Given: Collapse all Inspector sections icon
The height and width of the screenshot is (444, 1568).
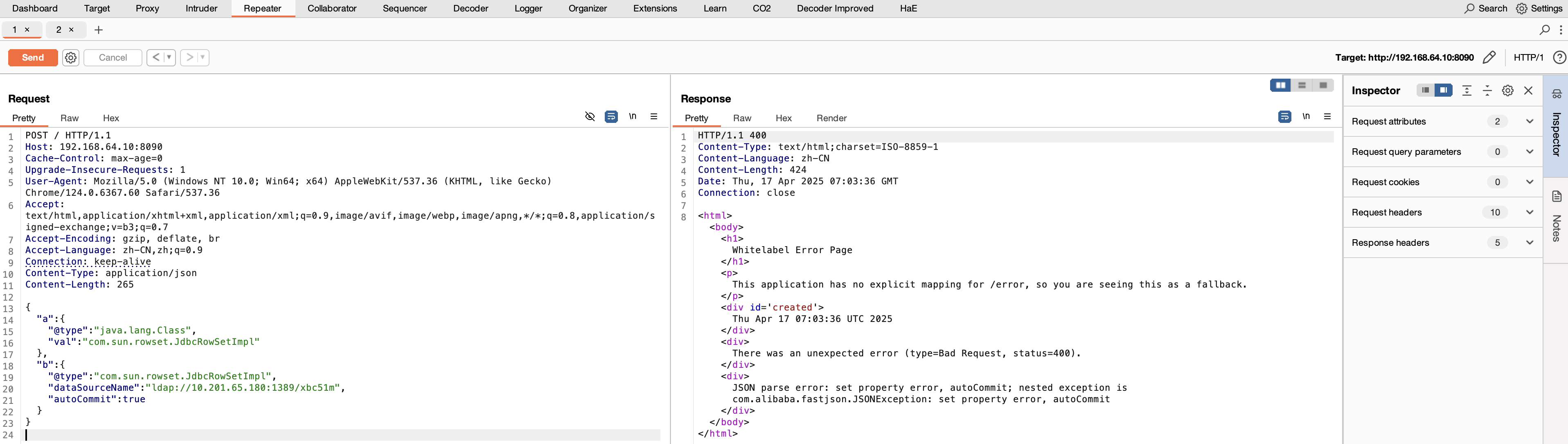Looking at the screenshot, I should [x=1487, y=90].
